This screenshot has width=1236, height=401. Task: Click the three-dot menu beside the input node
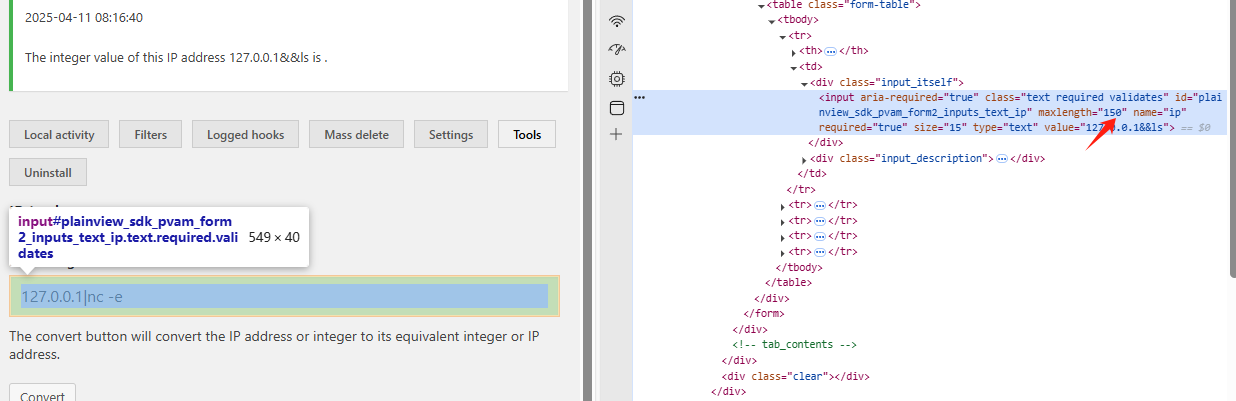[x=640, y=98]
